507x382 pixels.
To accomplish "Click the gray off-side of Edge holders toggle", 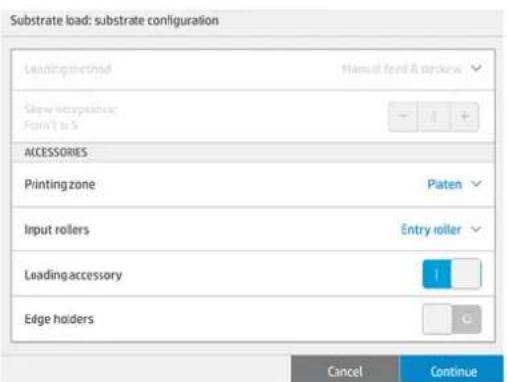I will [x=466, y=319].
